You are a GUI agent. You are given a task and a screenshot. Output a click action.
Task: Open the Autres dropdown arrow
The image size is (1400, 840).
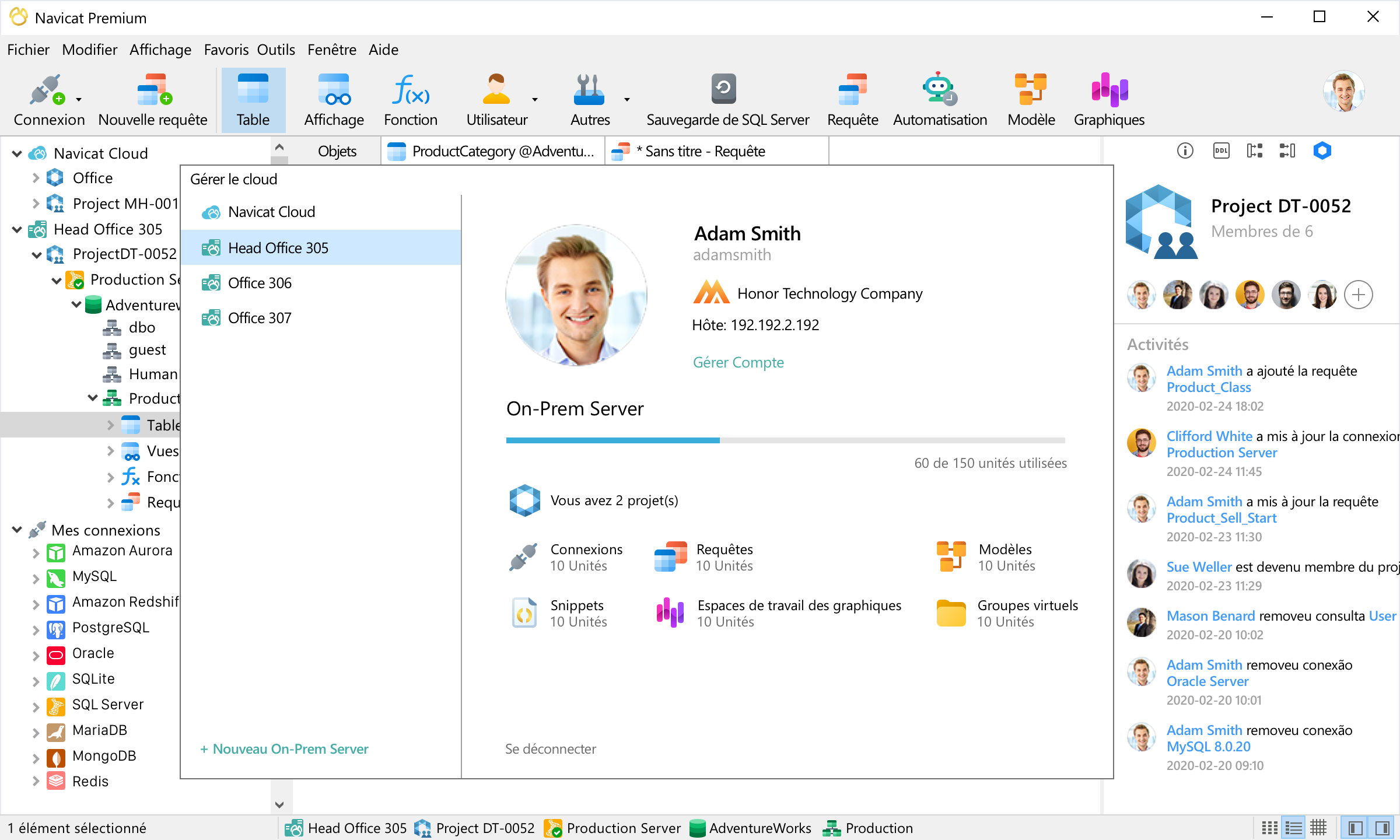point(627,100)
